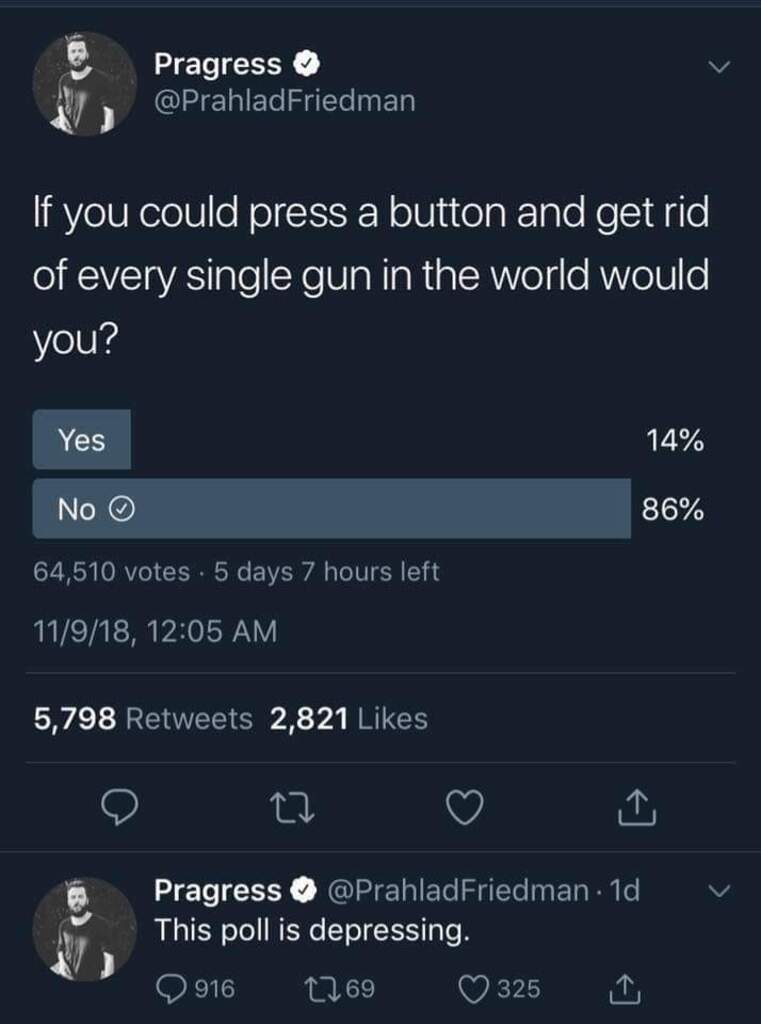Open @PrahladFriedman handle in main tweet

tap(284, 100)
